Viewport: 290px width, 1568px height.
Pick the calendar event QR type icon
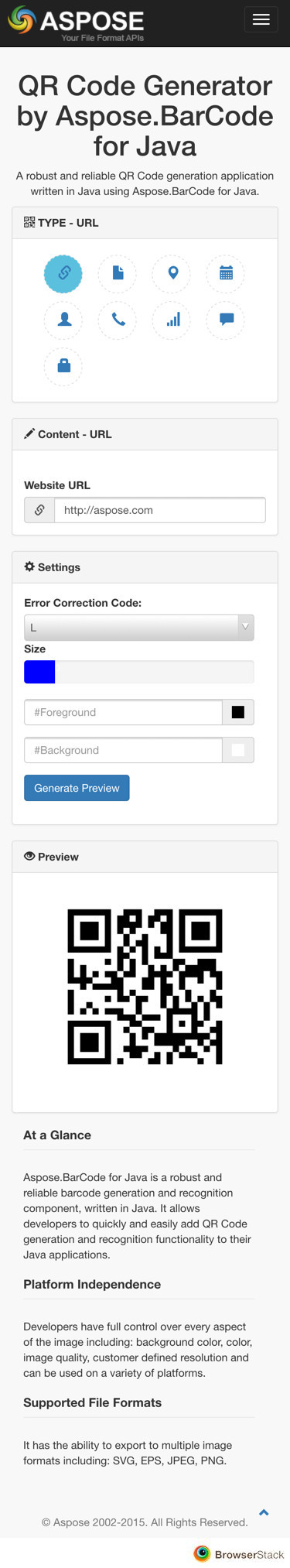point(226,272)
